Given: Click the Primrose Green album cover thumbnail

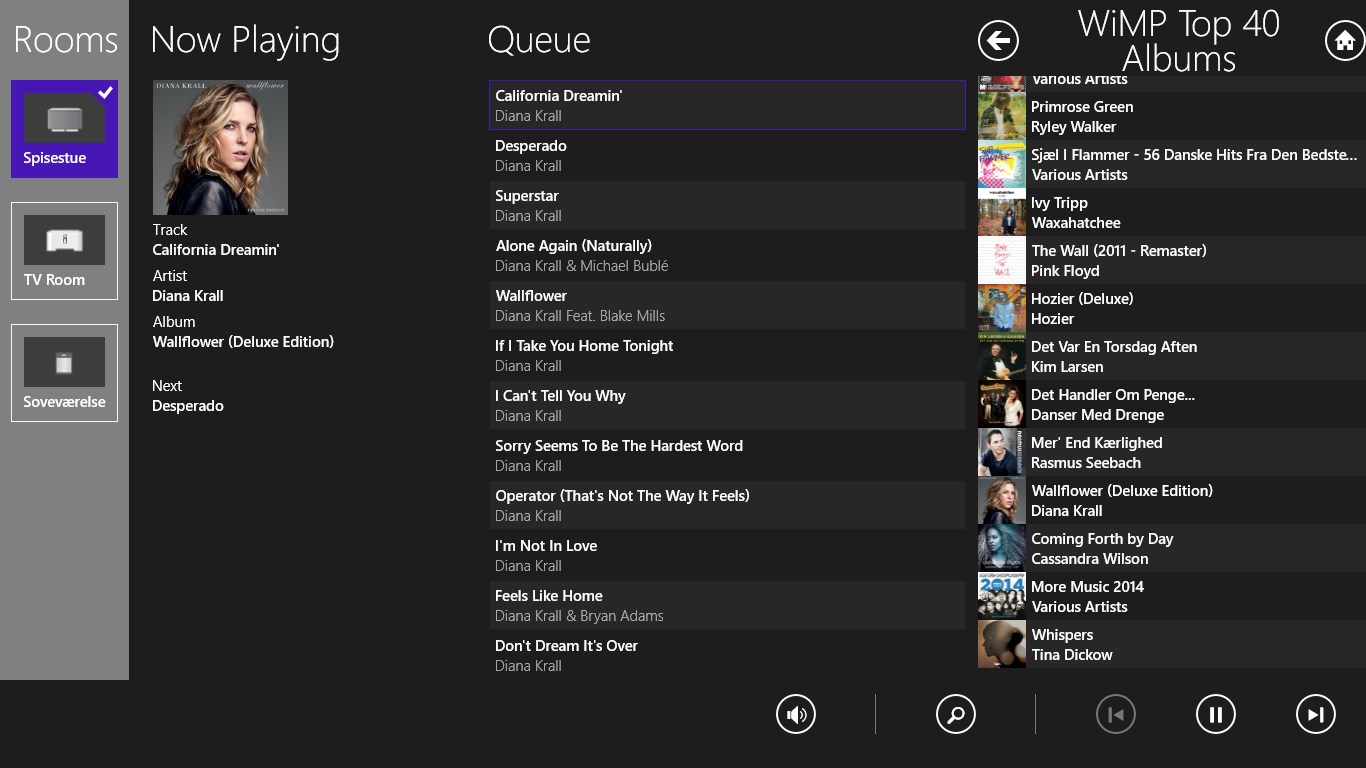Looking at the screenshot, I should point(1002,116).
